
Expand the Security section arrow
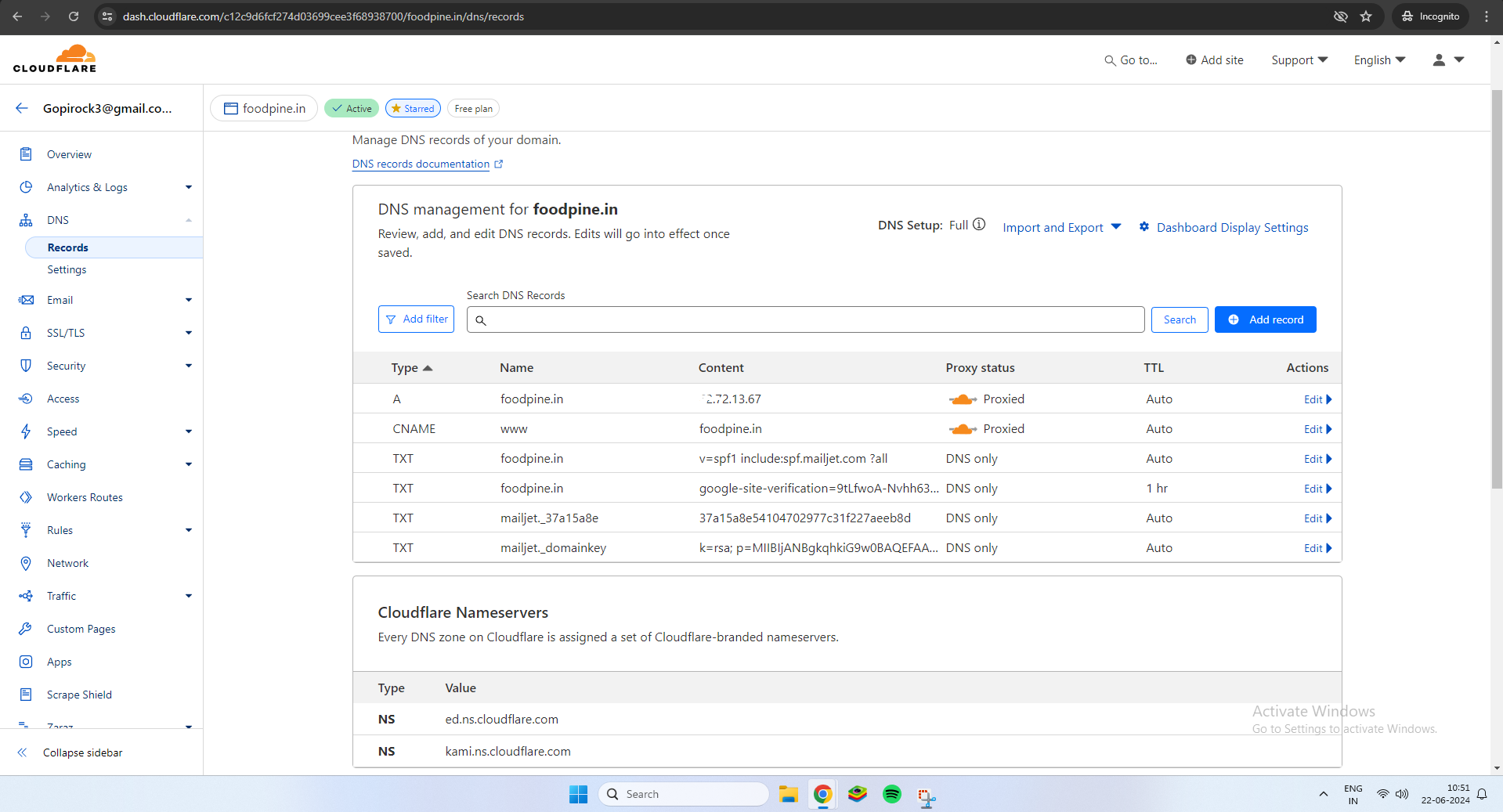click(x=189, y=366)
